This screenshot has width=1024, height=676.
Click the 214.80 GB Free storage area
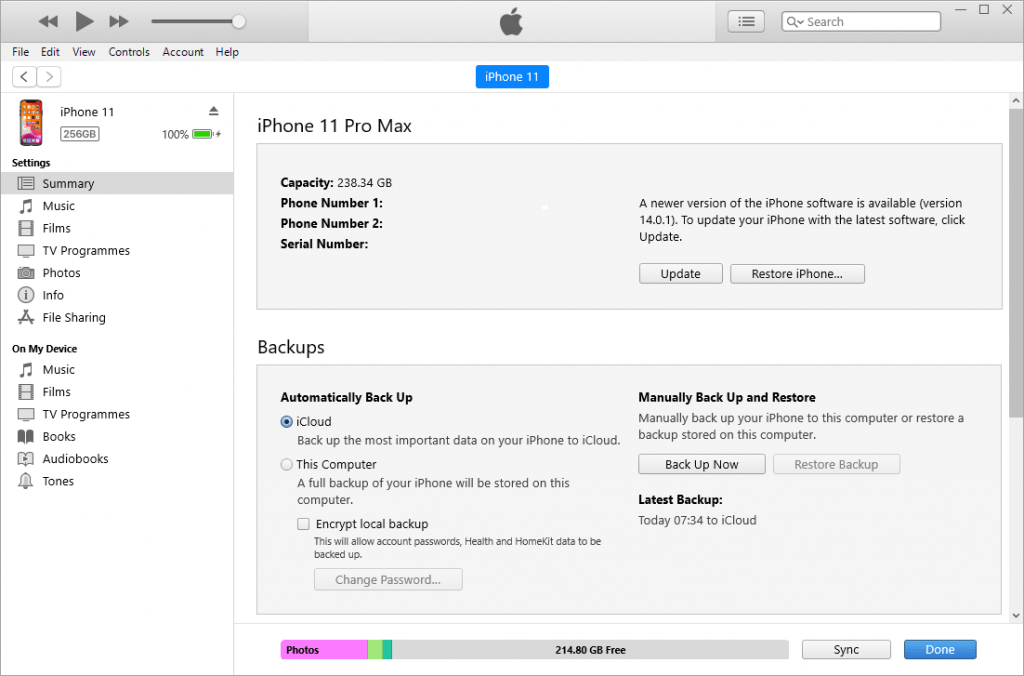click(x=590, y=650)
